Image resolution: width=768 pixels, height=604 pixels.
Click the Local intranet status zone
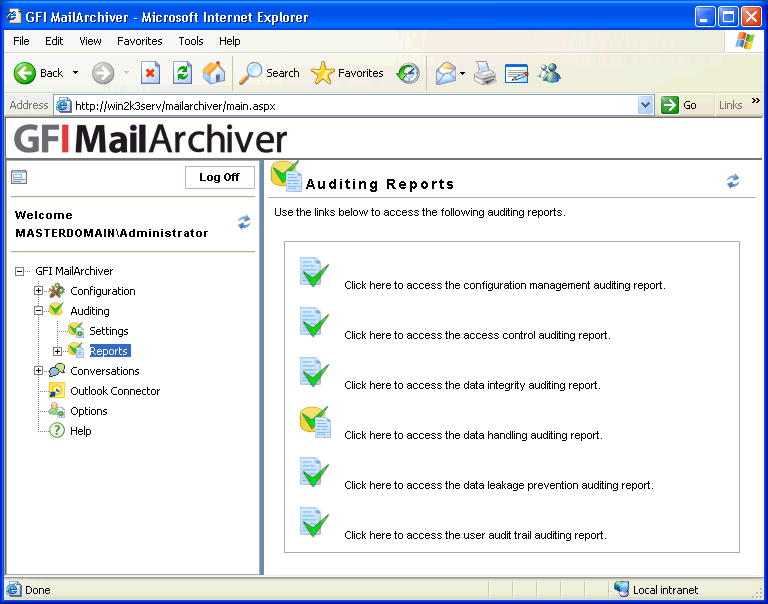[656, 590]
